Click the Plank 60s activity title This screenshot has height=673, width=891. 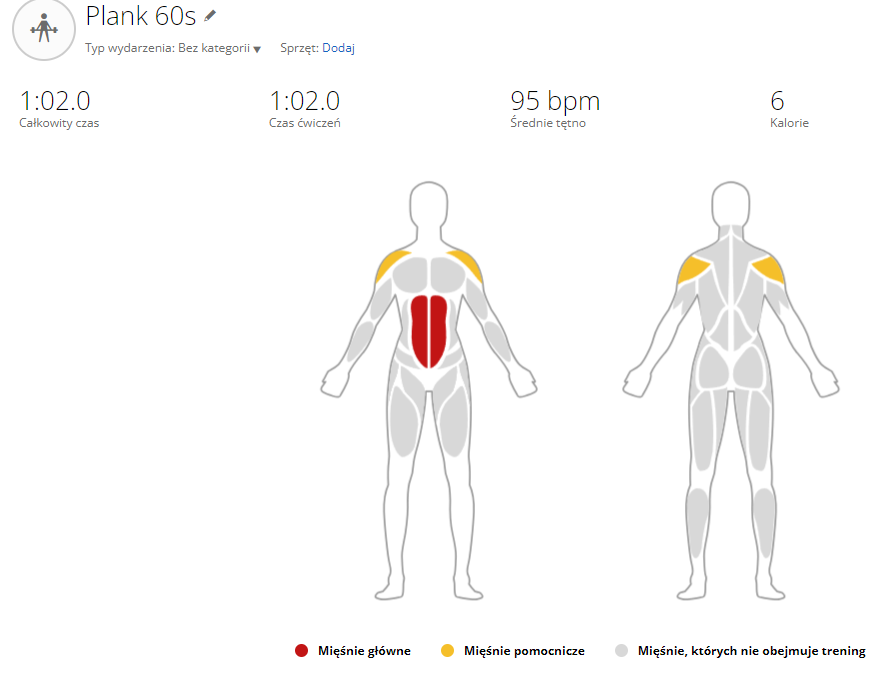pos(140,17)
